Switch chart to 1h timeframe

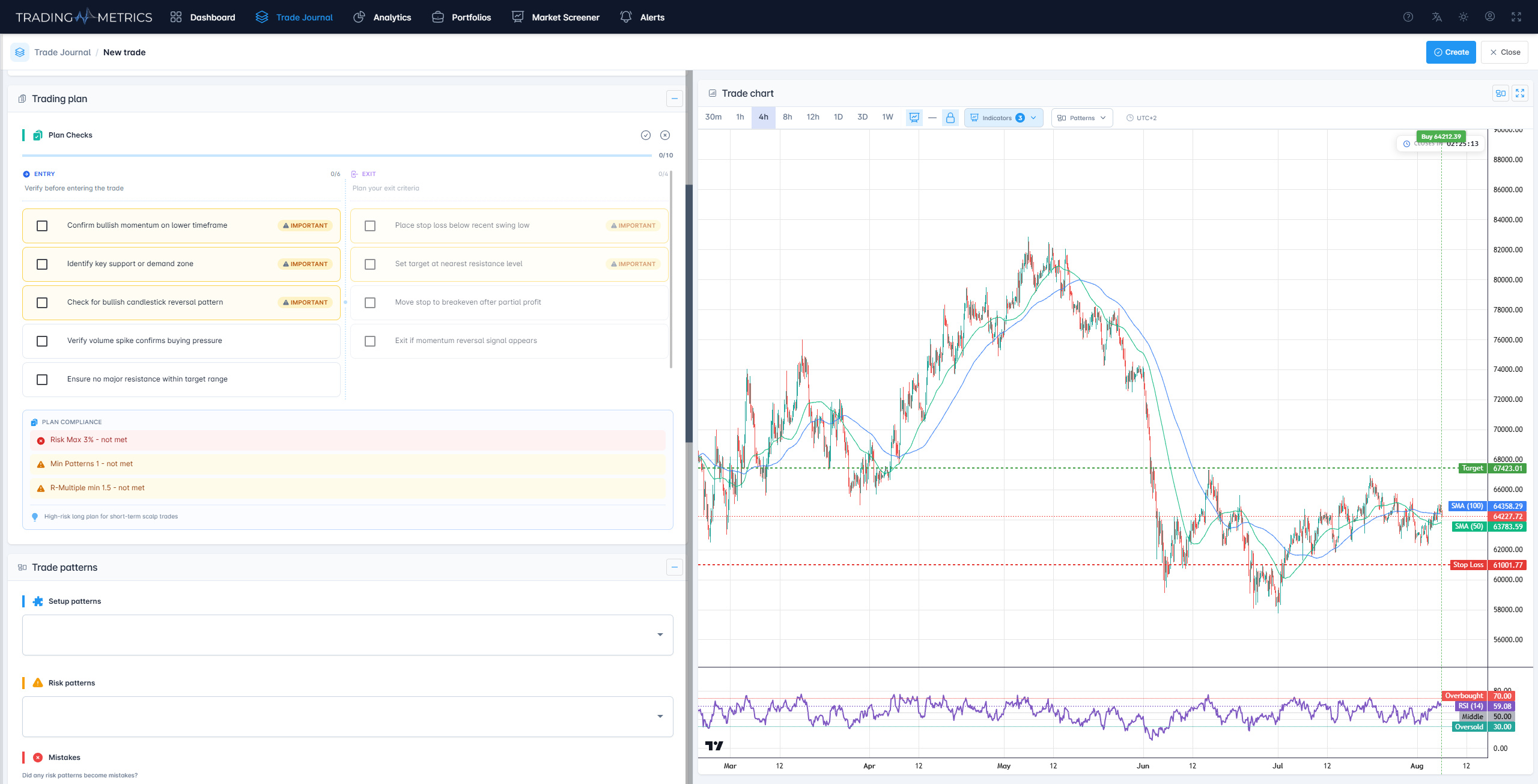tap(740, 117)
